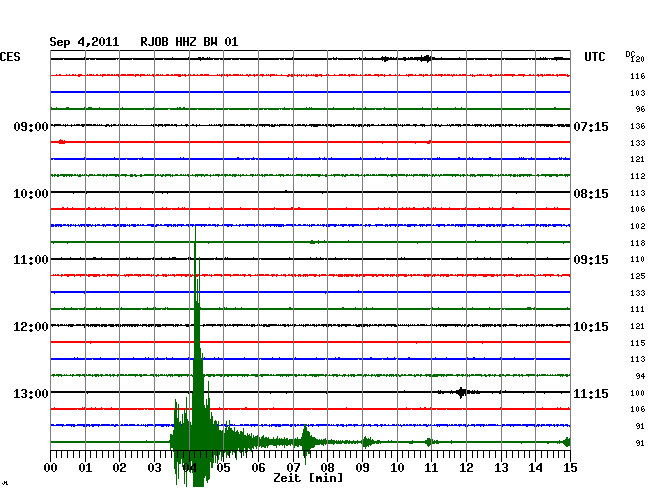Viewport: 650px width, 494px height.
Task: Click green aftershock wiggle near minute 07
Action: (306, 443)
